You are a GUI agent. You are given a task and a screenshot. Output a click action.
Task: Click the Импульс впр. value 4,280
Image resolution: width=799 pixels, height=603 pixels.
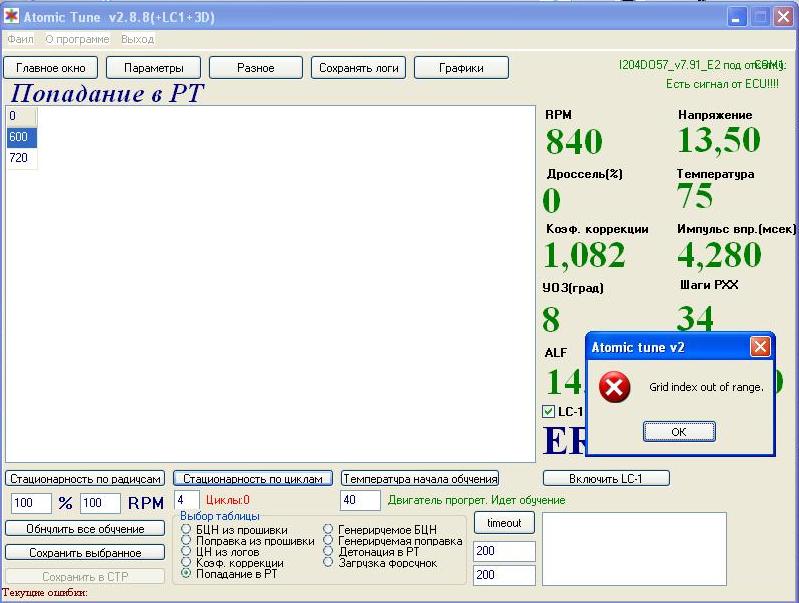click(719, 255)
